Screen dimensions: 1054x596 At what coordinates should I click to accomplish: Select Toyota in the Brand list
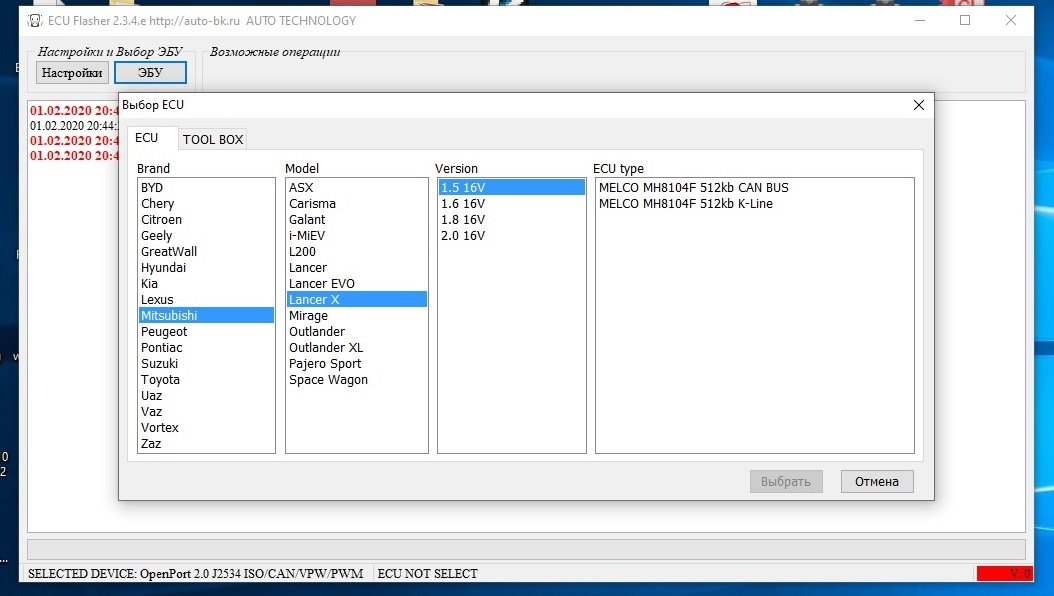pyautogui.click(x=161, y=380)
